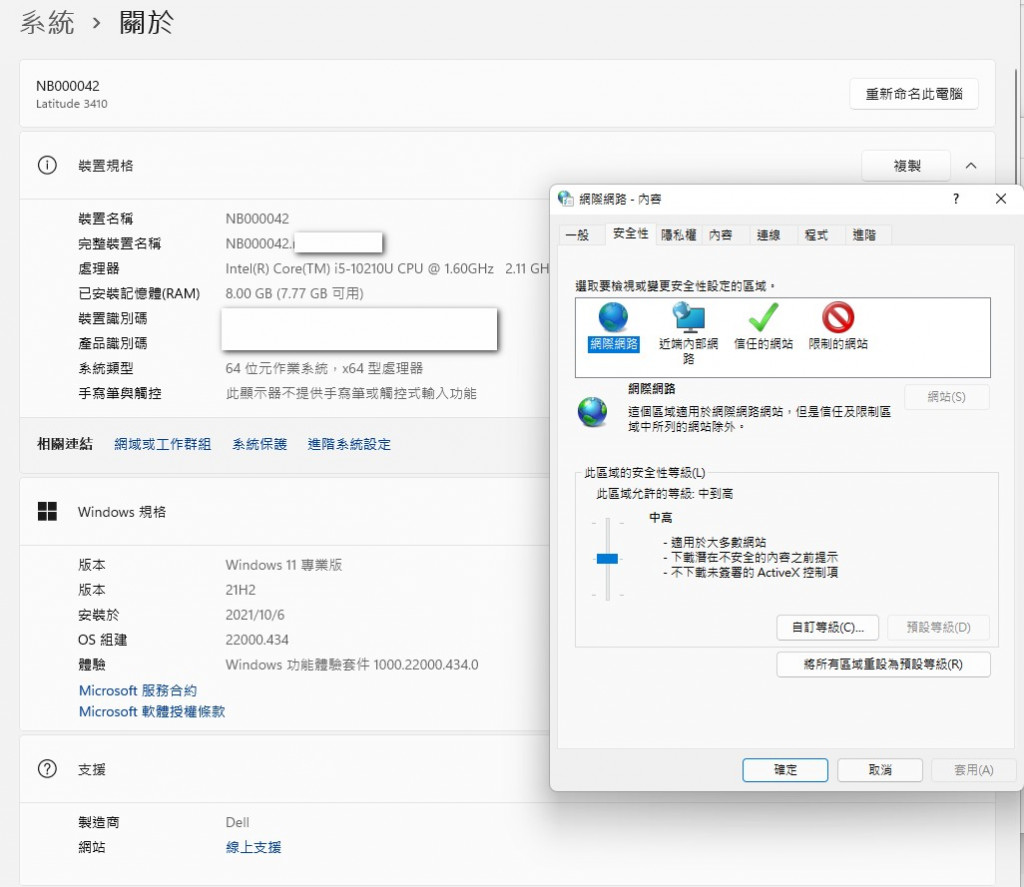The image size is (1024, 887).
Task: Click the info icon beside 裝置規格
Action: point(47,165)
